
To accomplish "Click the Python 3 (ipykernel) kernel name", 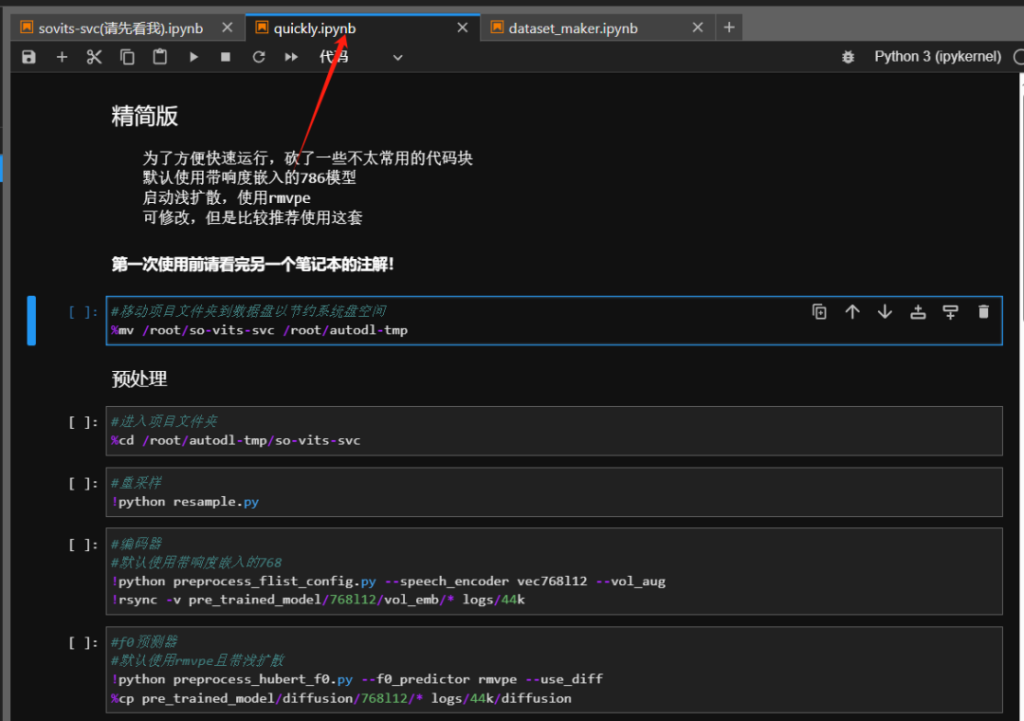I will [937, 57].
